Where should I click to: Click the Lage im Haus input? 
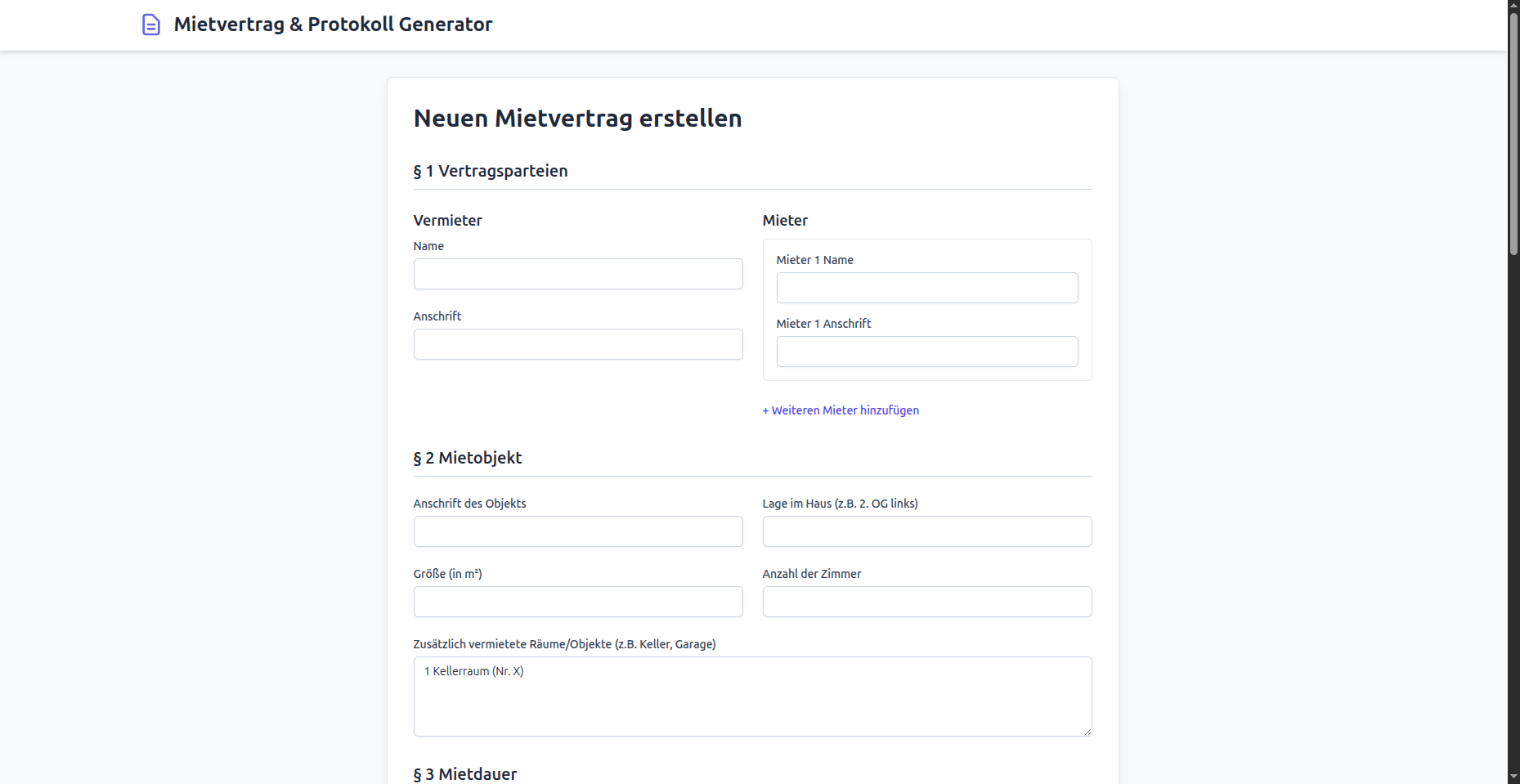(x=926, y=531)
